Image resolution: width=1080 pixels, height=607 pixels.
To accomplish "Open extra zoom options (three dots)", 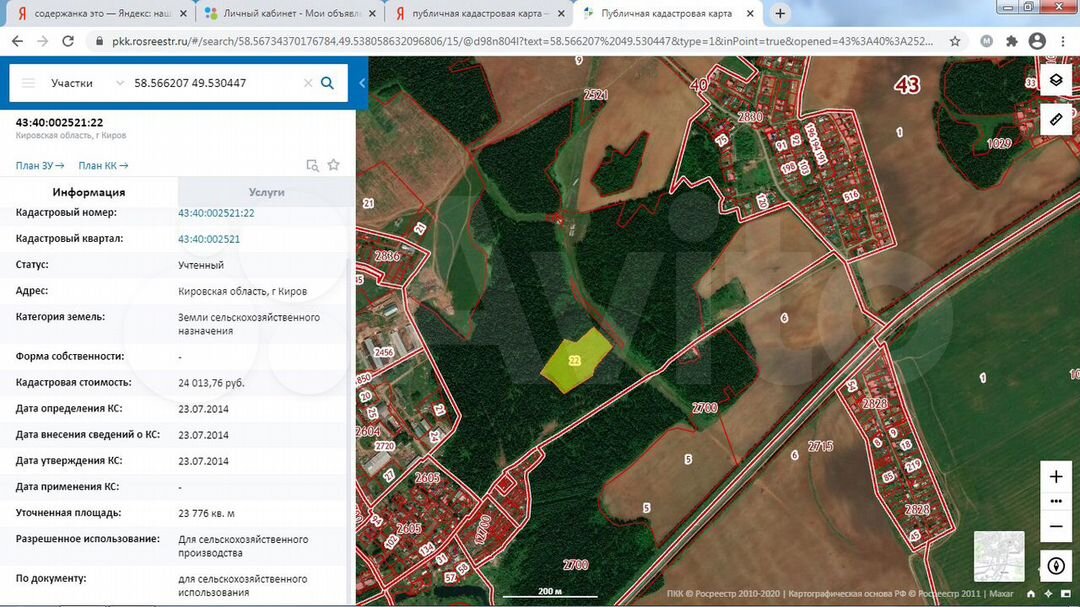I will pyautogui.click(x=1056, y=501).
